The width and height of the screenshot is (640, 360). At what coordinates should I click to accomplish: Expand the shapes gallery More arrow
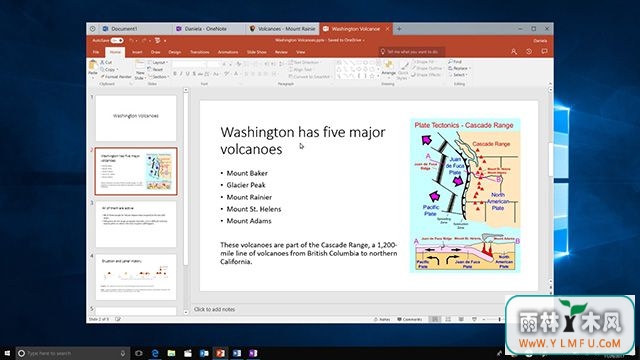coord(378,76)
